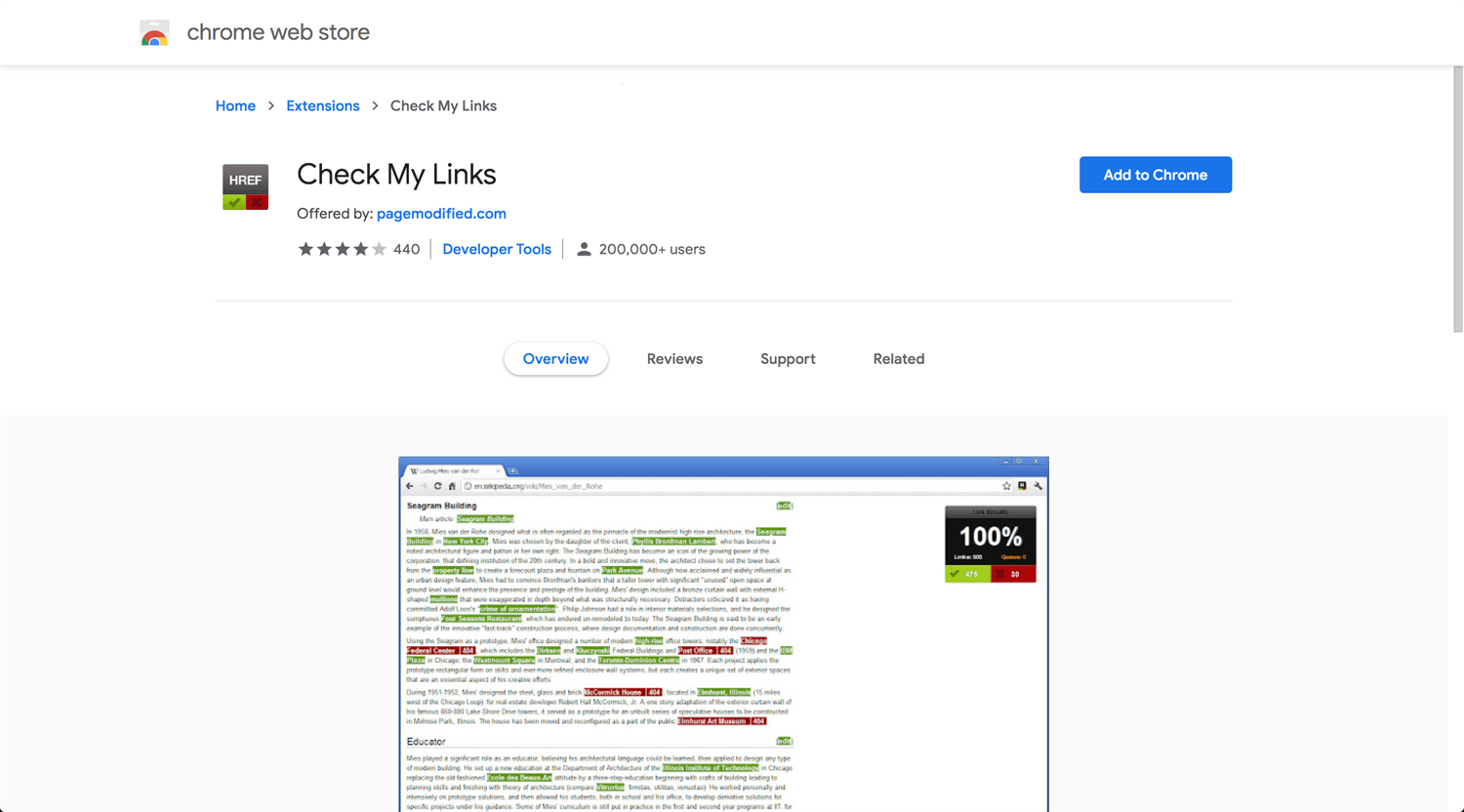
Task: Select the Overview tab
Action: [x=555, y=358]
